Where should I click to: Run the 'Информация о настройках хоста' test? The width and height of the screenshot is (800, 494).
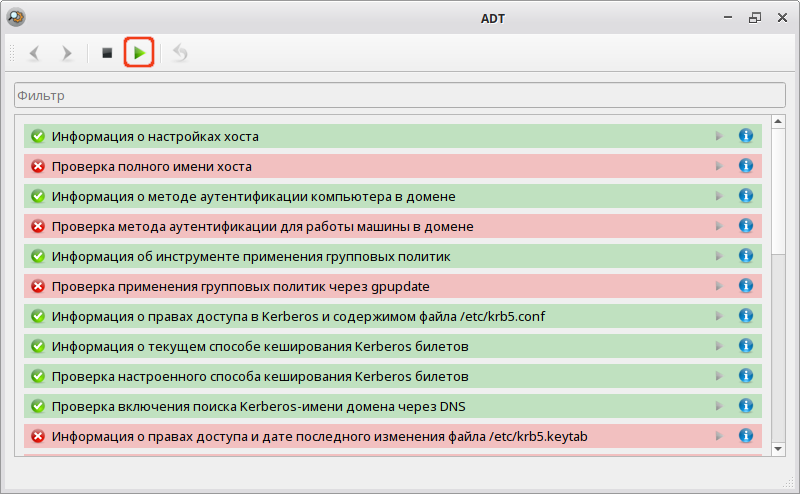pyautogui.click(x=718, y=136)
